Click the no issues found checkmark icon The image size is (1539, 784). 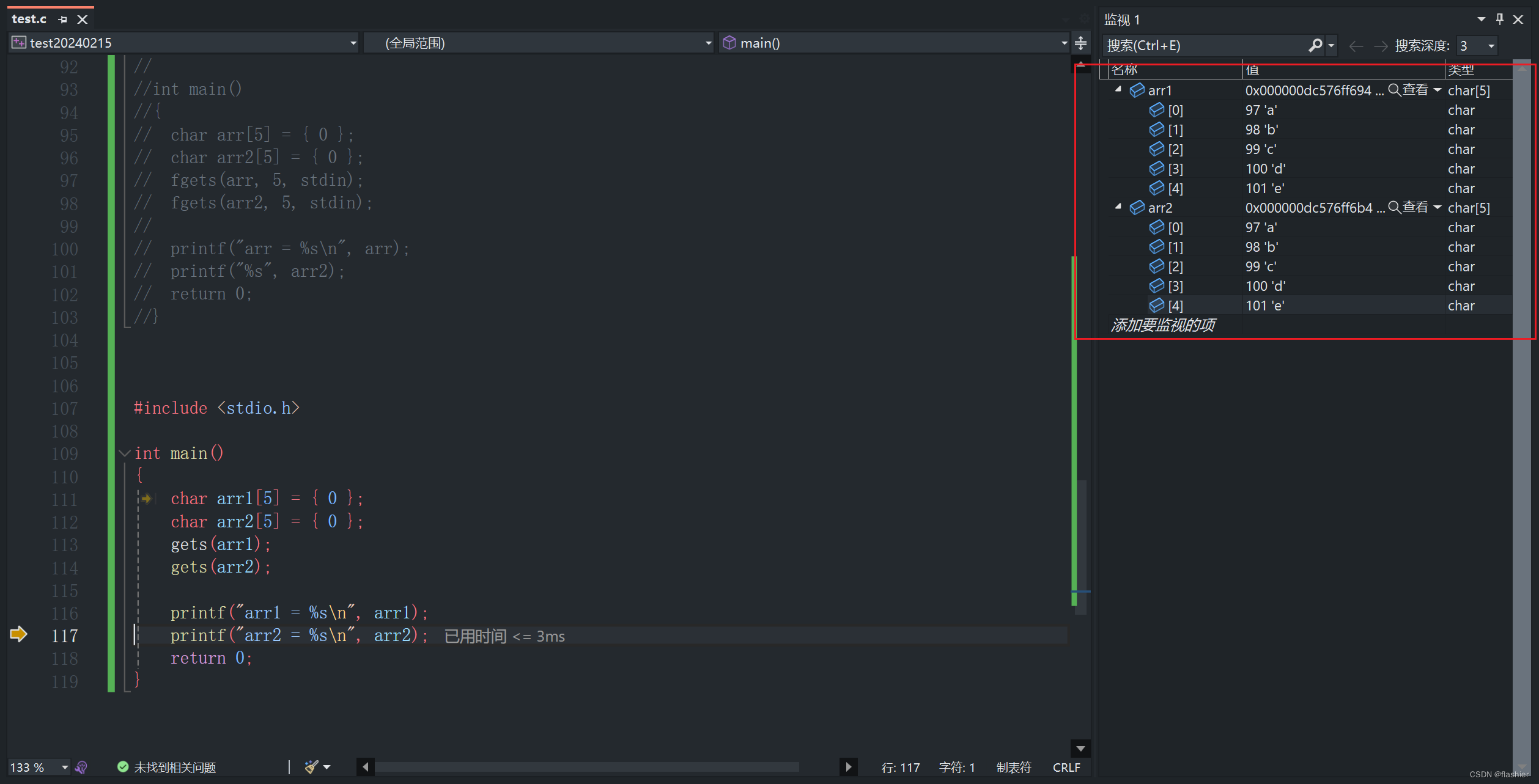(x=123, y=767)
